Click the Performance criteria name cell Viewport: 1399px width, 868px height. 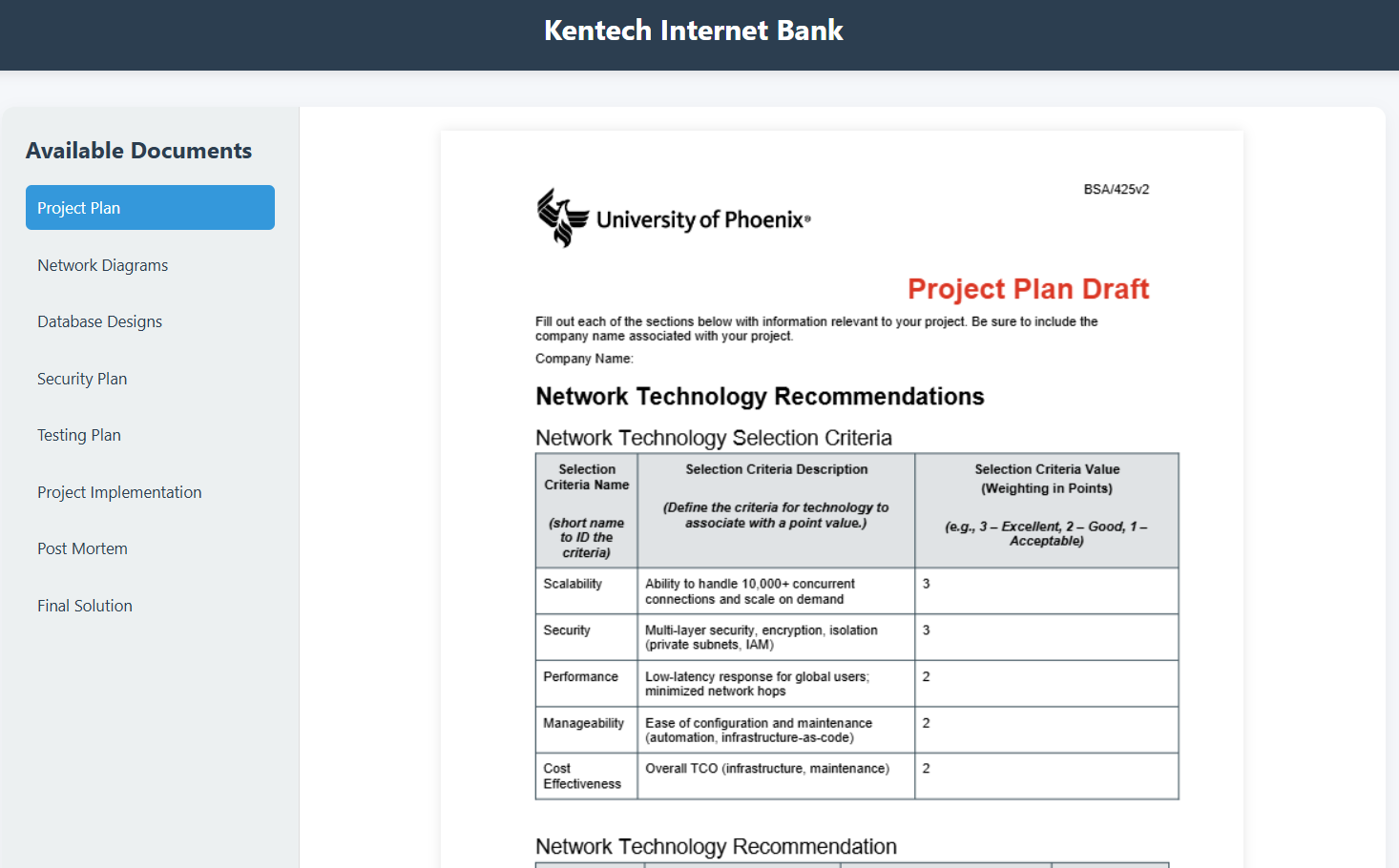click(x=587, y=684)
